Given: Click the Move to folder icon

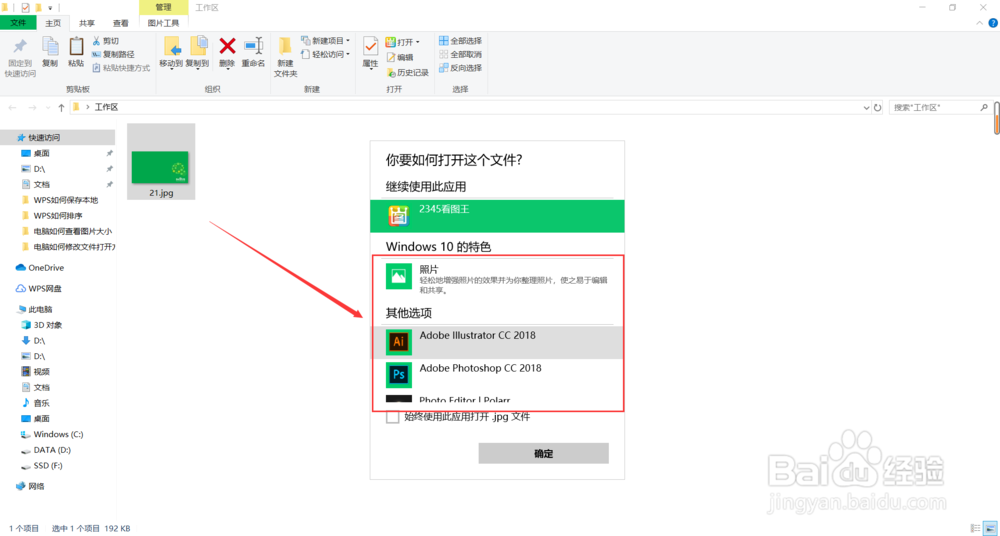Looking at the screenshot, I should tap(171, 46).
